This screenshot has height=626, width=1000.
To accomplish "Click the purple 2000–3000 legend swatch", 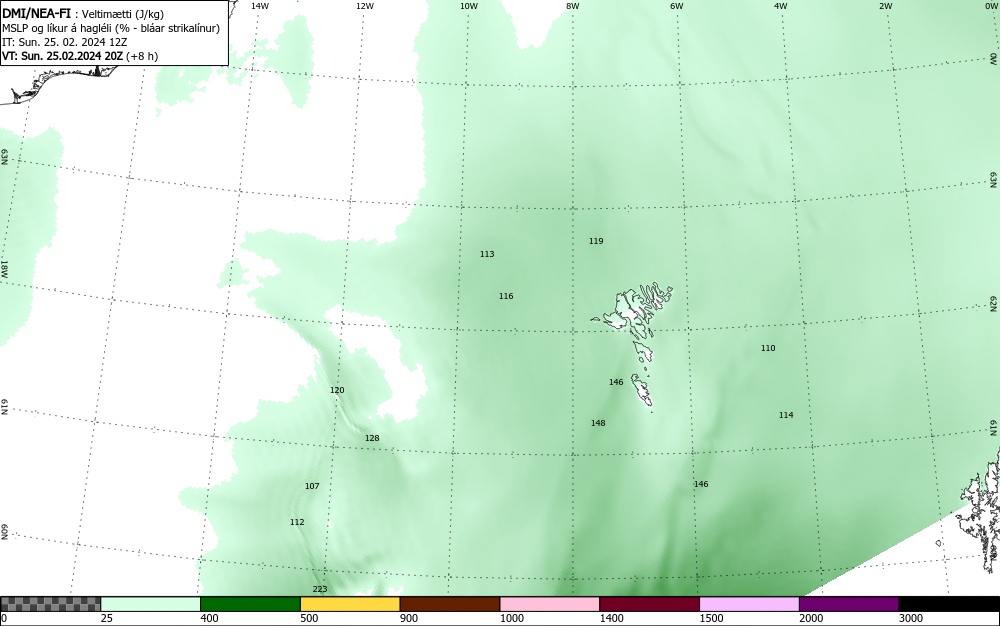I will click(x=849, y=604).
